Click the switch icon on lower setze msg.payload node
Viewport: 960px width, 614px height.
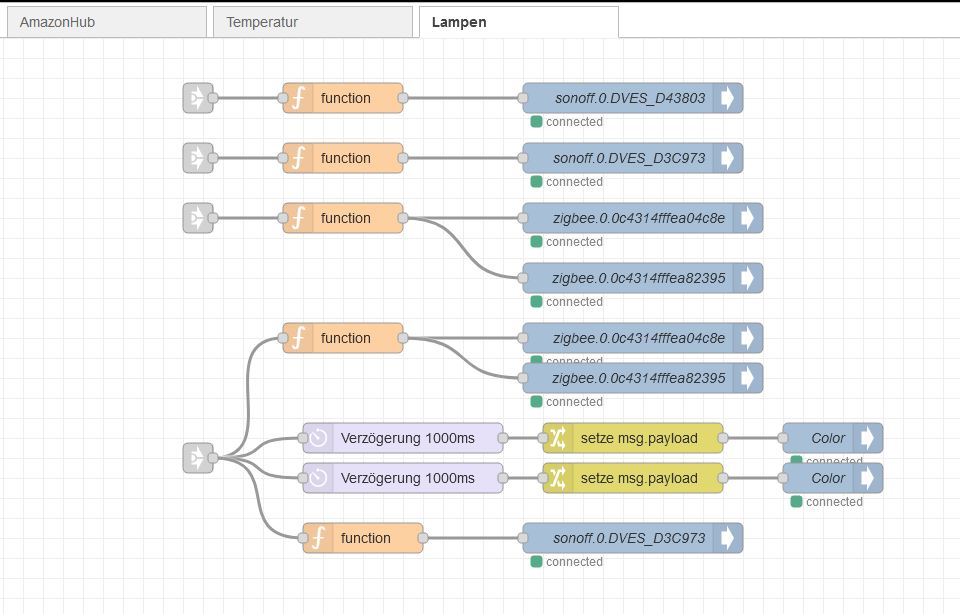pos(559,478)
